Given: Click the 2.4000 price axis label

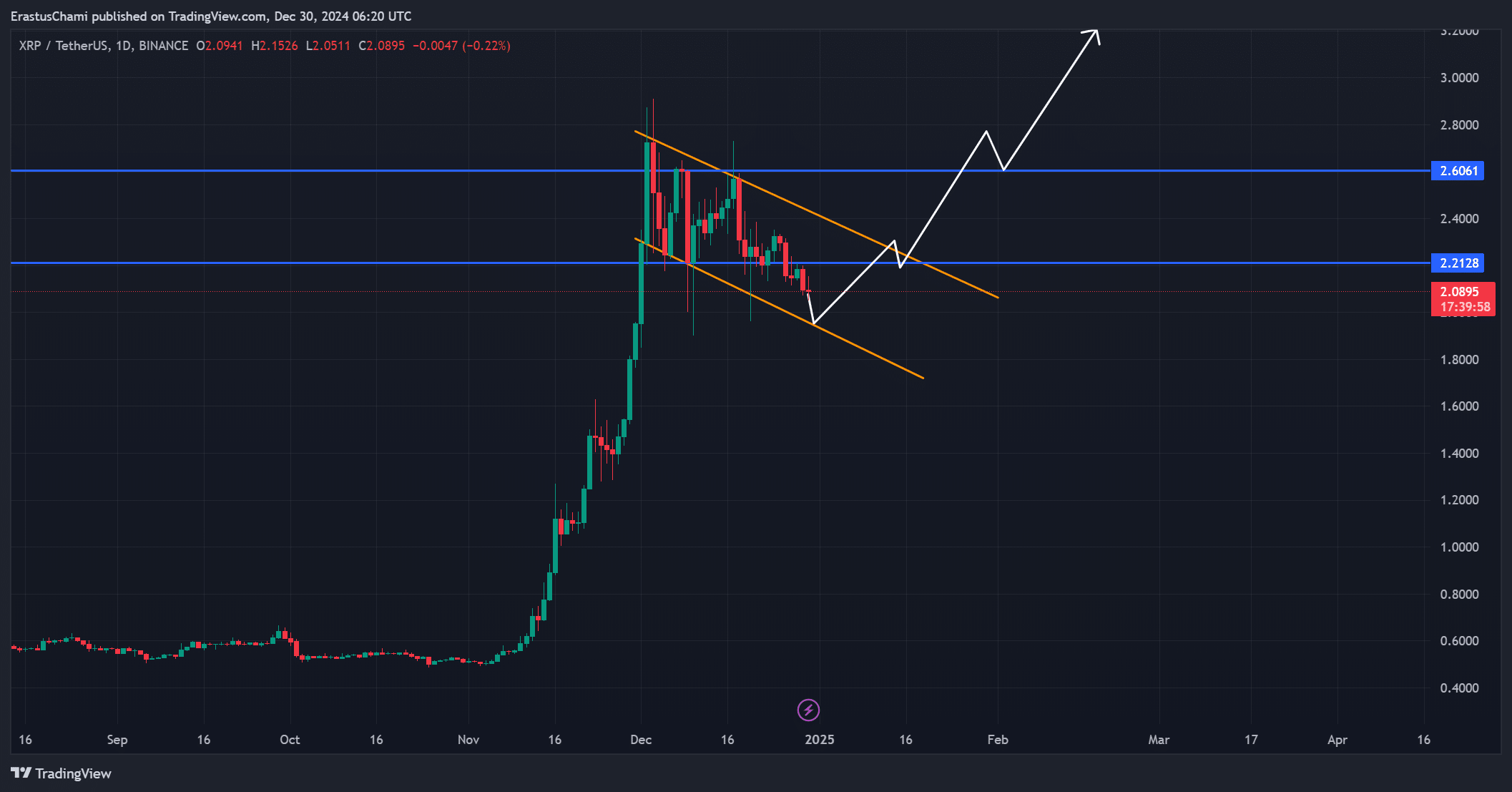Looking at the screenshot, I should (1459, 218).
